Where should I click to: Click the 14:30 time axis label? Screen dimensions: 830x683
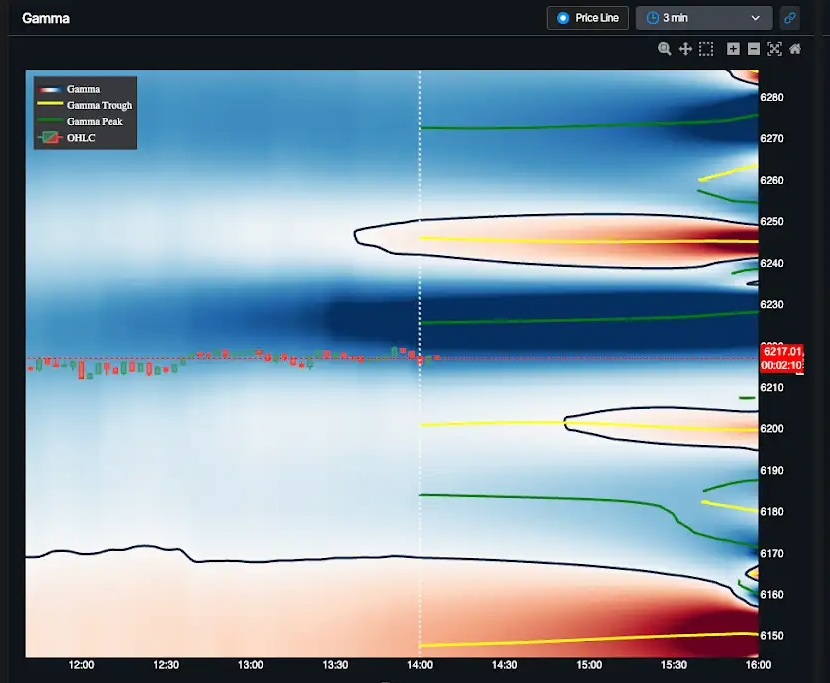[504, 665]
